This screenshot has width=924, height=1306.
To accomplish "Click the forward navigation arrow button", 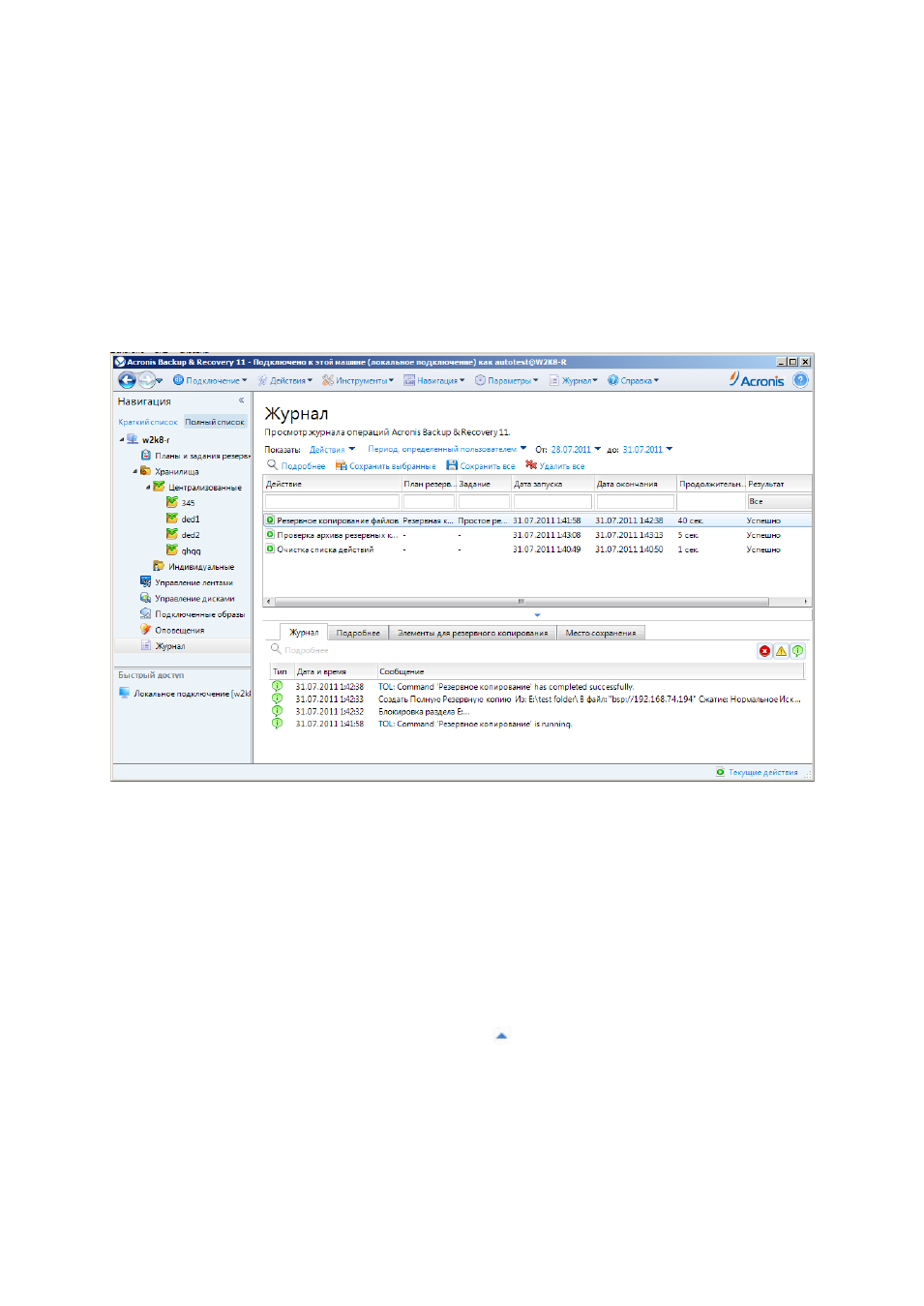I will click(x=147, y=380).
